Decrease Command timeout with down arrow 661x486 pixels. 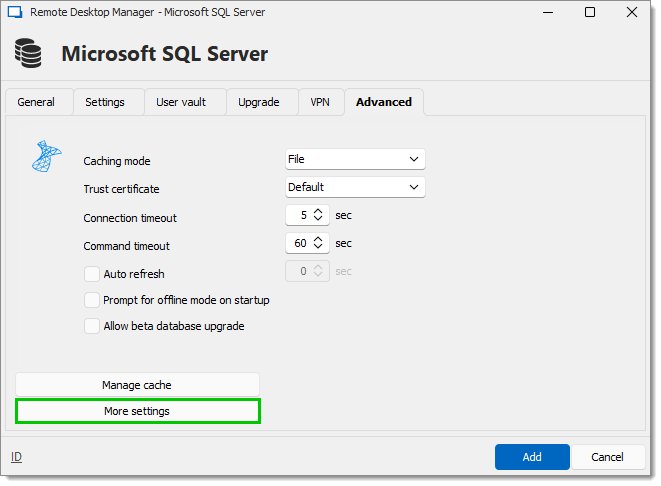pyautogui.click(x=318, y=247)
